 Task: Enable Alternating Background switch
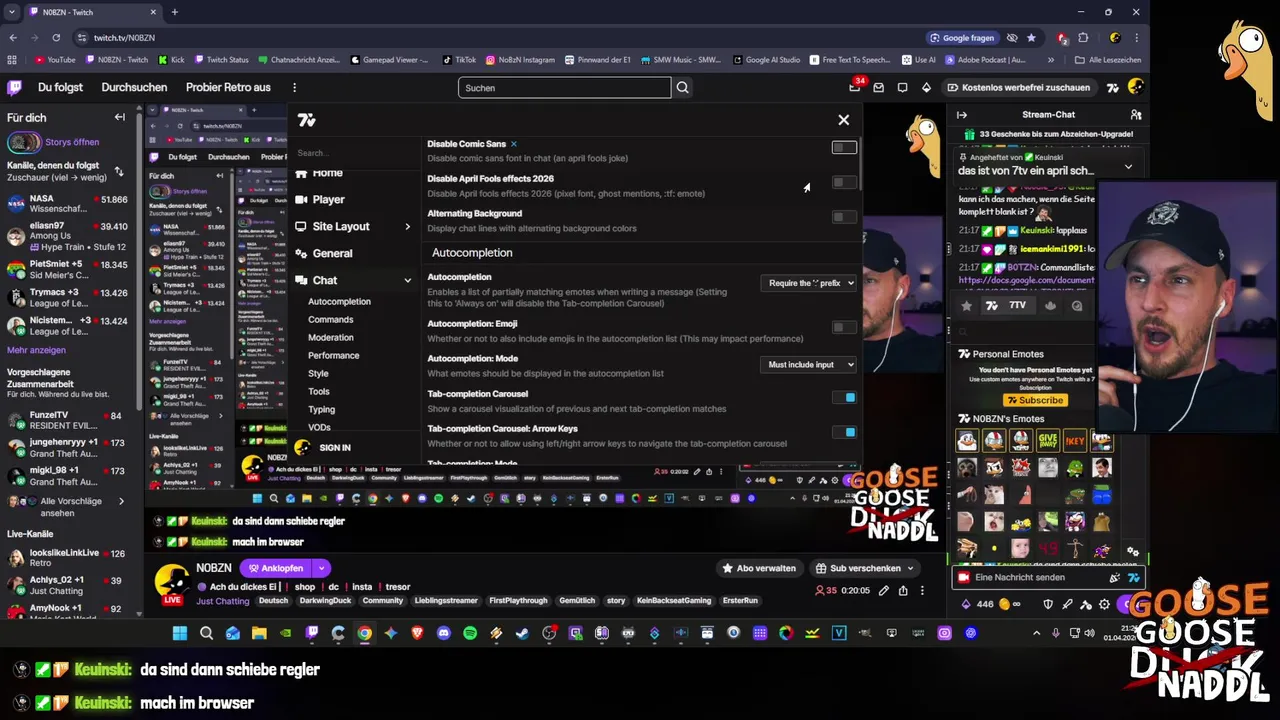tap(844, 217)
